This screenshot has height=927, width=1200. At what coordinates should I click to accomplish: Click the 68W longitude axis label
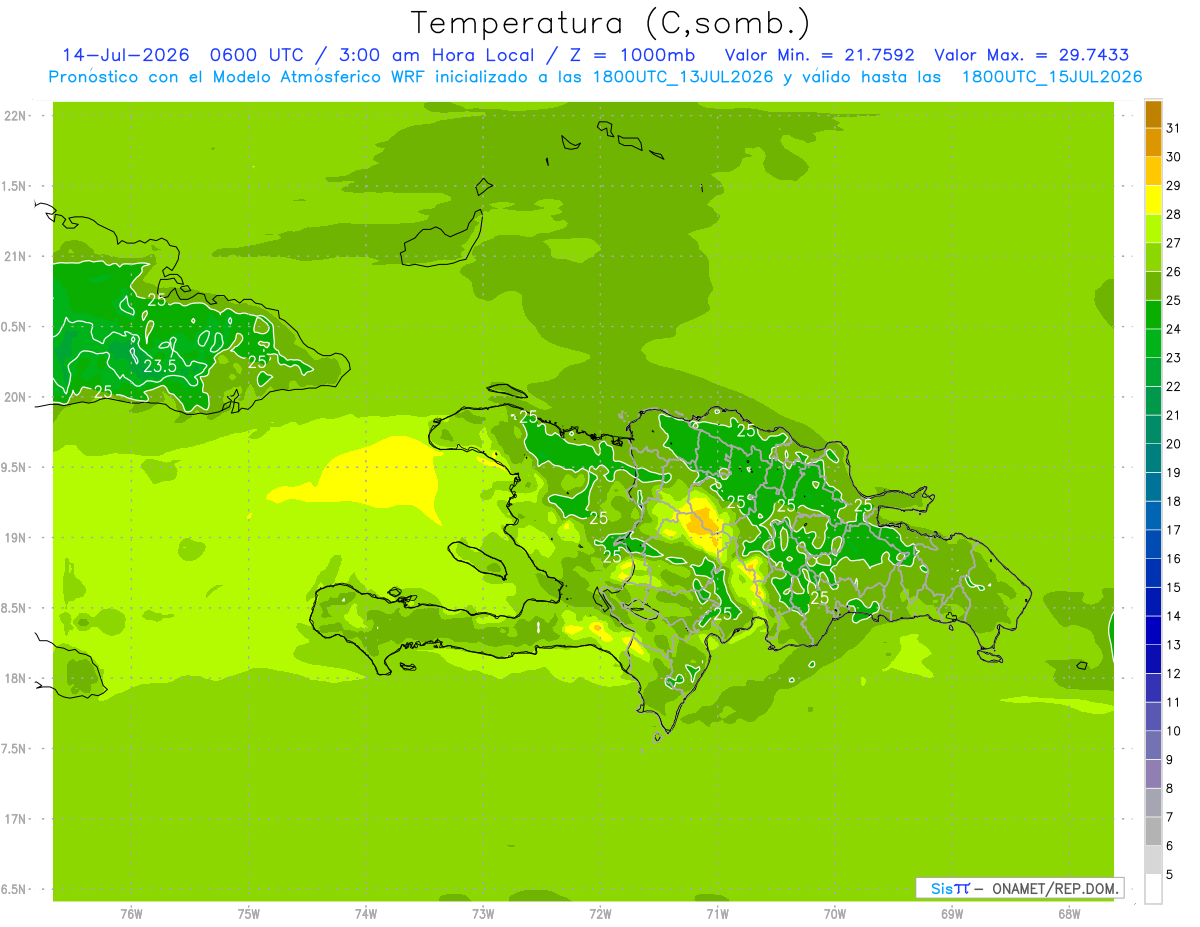pyautogui.click(x=1069, y=913)
